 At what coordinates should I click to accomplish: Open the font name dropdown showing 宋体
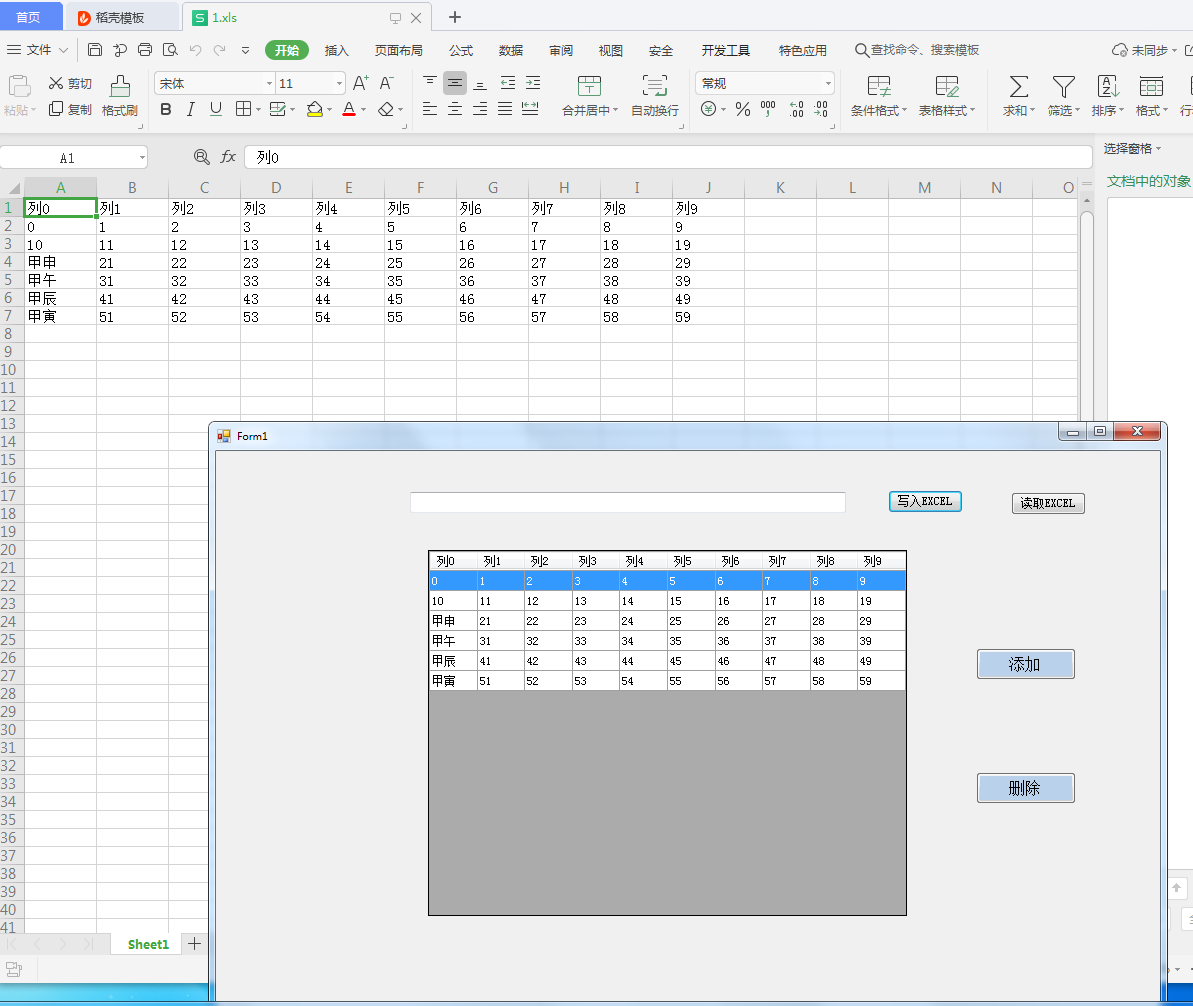coord(269,84)
